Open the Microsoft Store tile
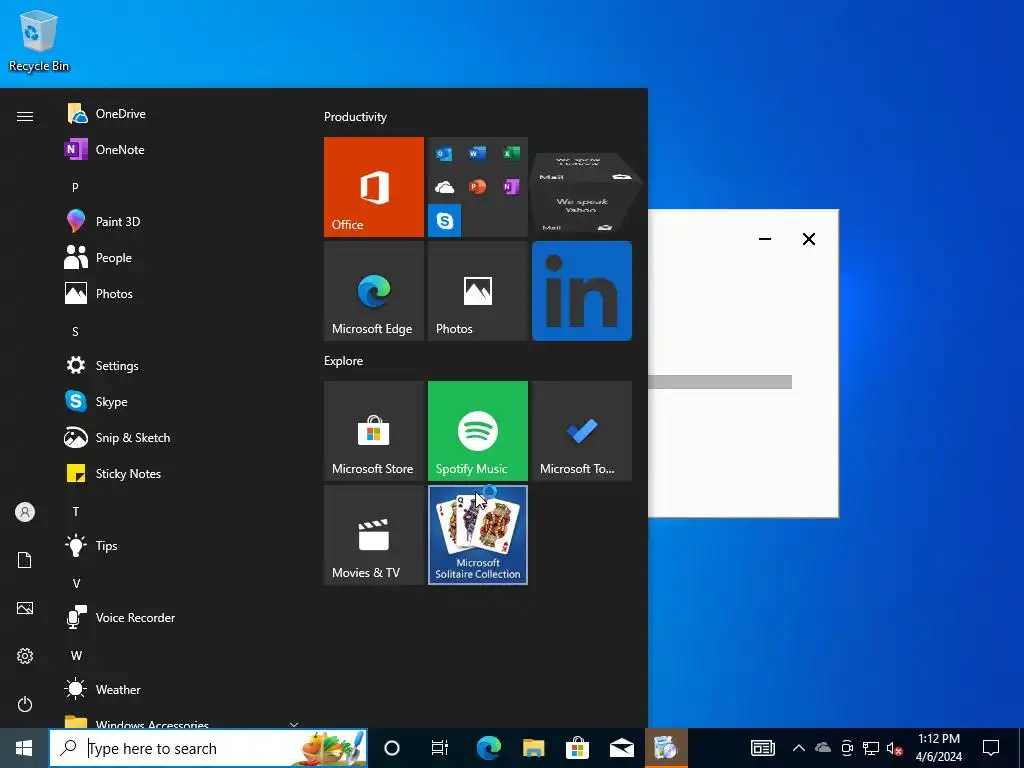This screenshot has height=768, width=1024. click(x=374, y=431)
